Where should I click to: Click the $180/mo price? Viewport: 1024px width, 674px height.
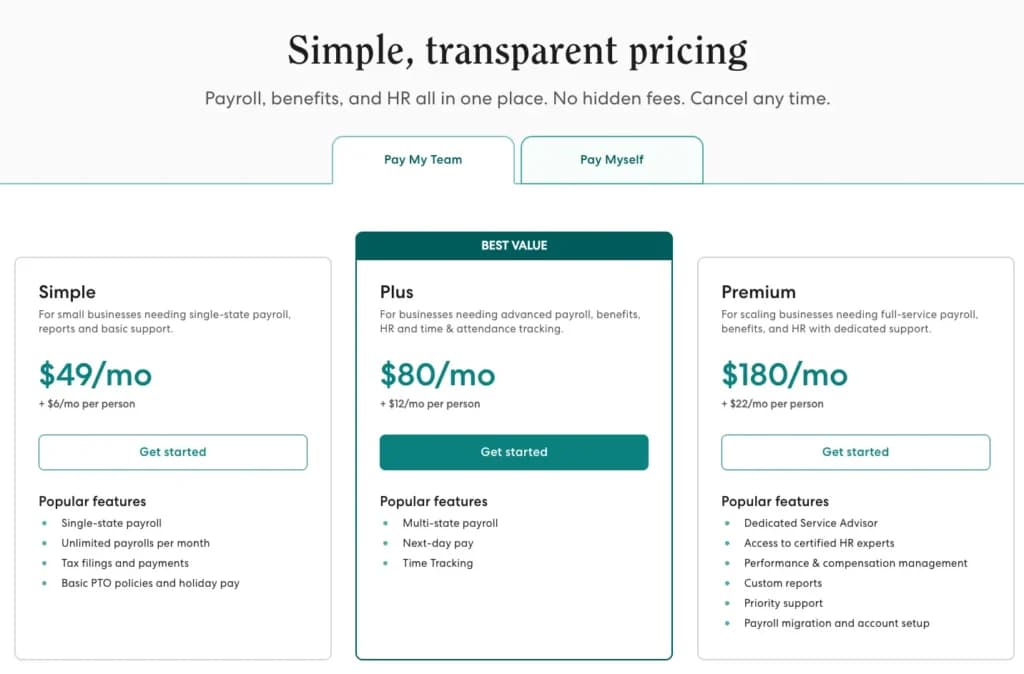(784, 375)
